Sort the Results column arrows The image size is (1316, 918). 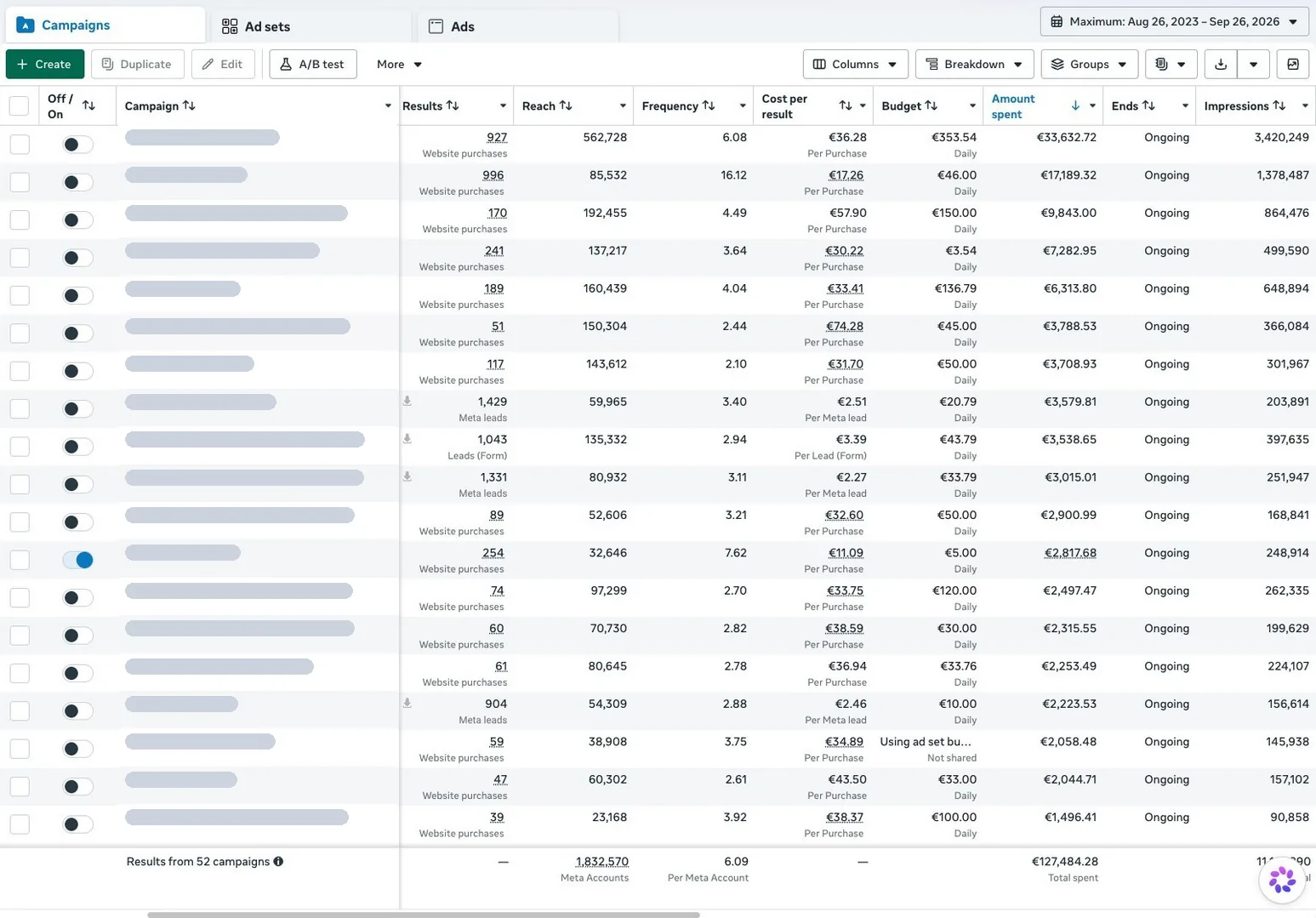pyautogui.click(x=453, y=105)
